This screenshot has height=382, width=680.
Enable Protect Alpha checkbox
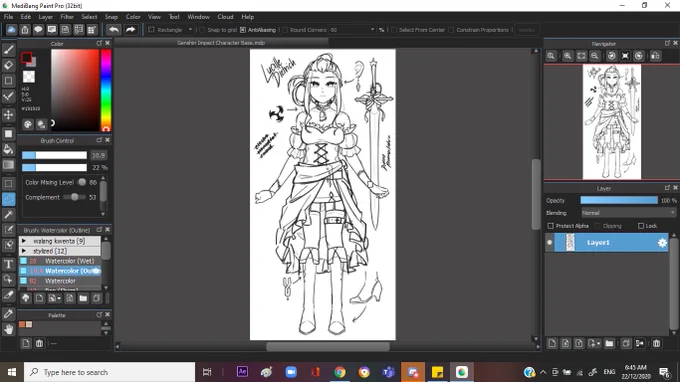pyautogui.click(x=551, y=226)
